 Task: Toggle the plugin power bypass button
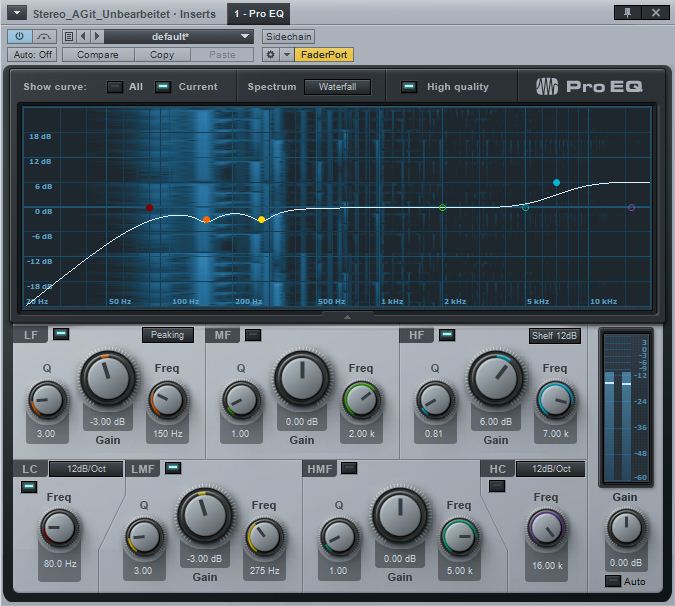(20, 37)
